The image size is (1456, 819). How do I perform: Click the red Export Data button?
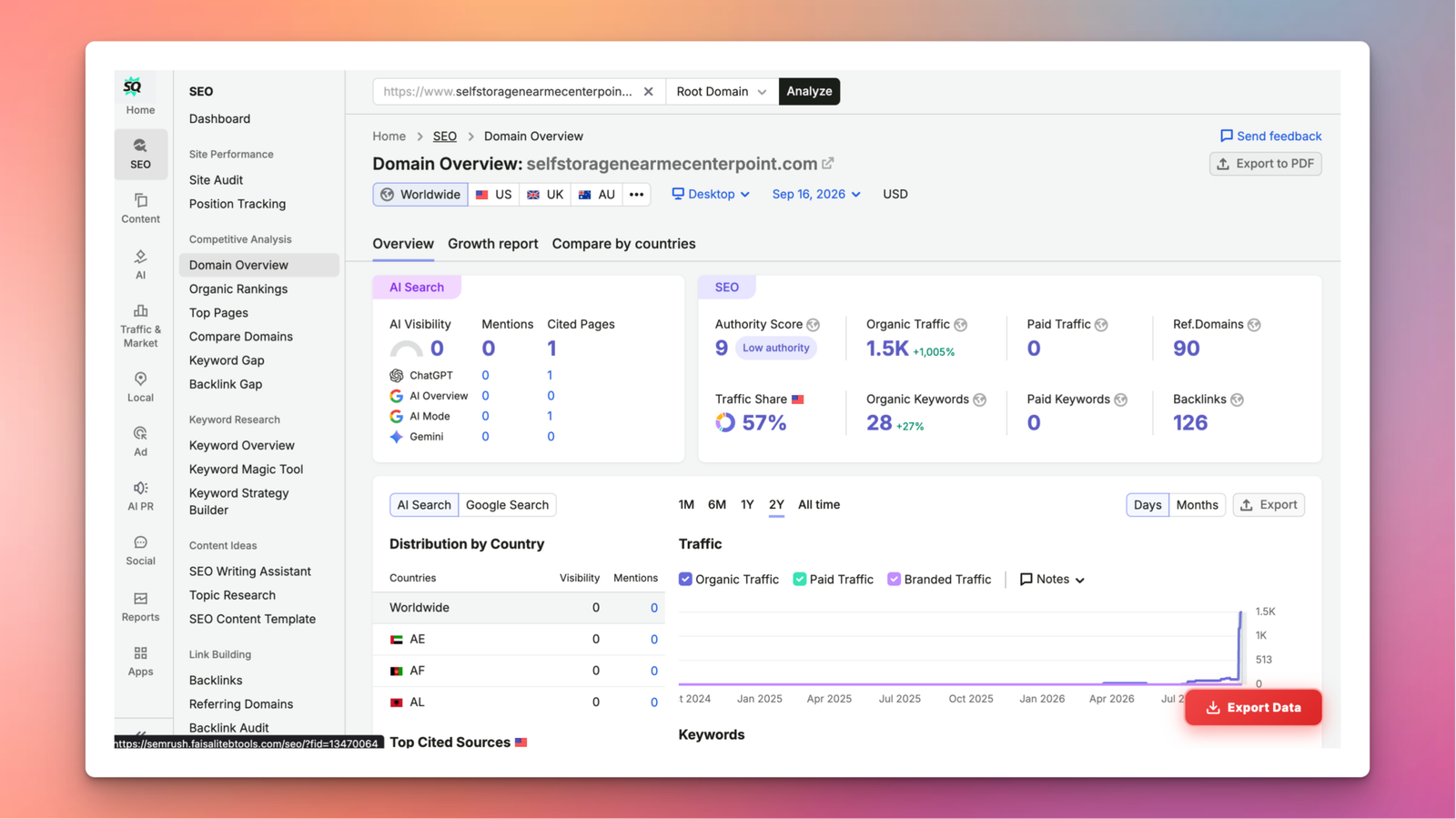coord(1253,708)
